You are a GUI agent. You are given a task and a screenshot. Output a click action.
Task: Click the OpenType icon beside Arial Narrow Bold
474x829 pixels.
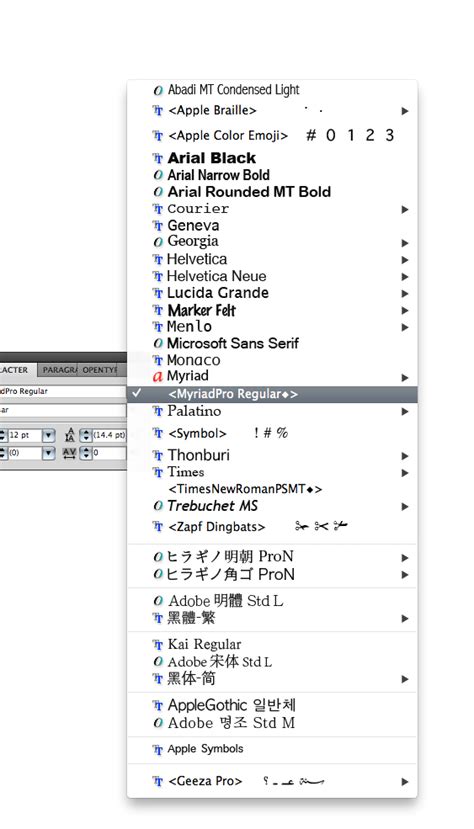[157, 175]
